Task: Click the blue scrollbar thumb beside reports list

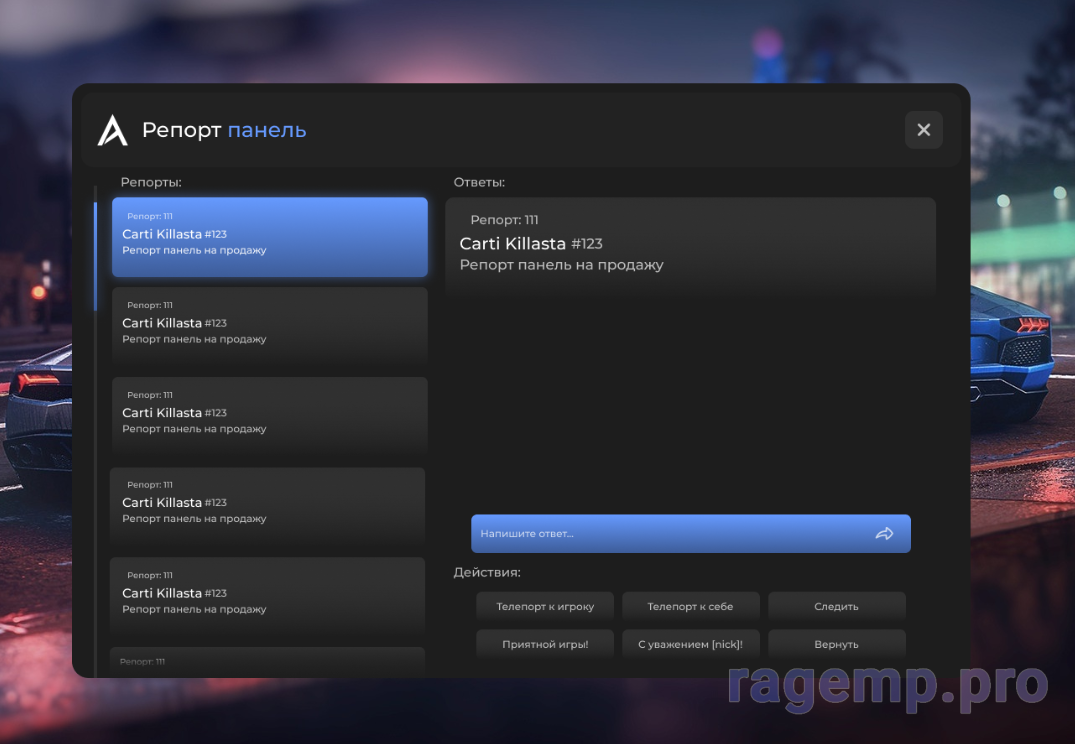Action: 96,256
